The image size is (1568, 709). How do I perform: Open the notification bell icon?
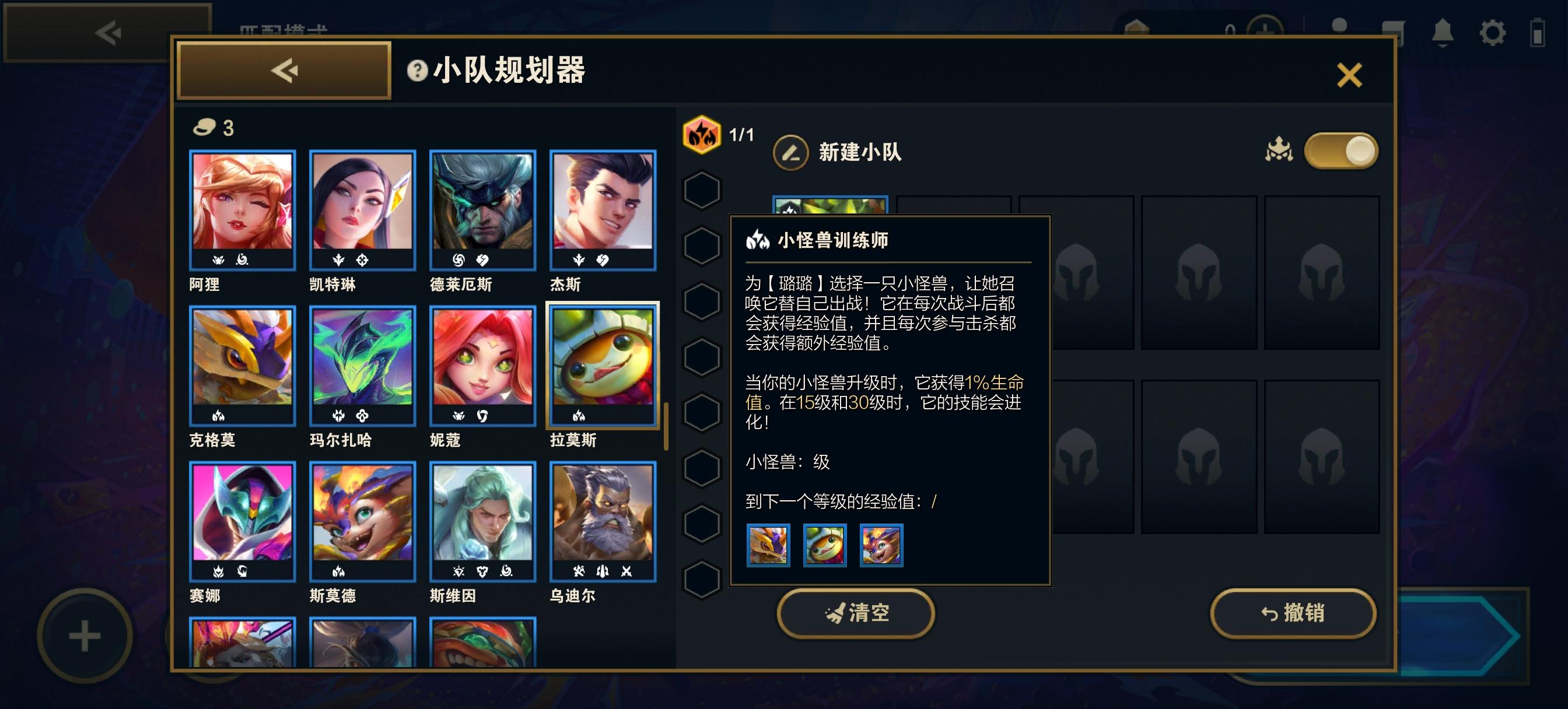point(1442,31)
